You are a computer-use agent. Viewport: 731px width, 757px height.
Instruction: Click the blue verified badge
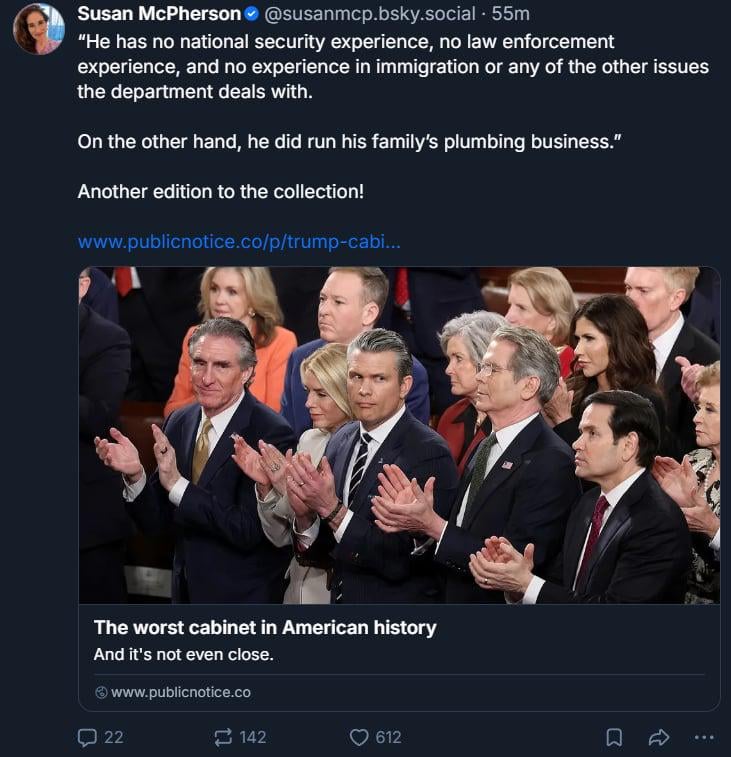(252, 14)
